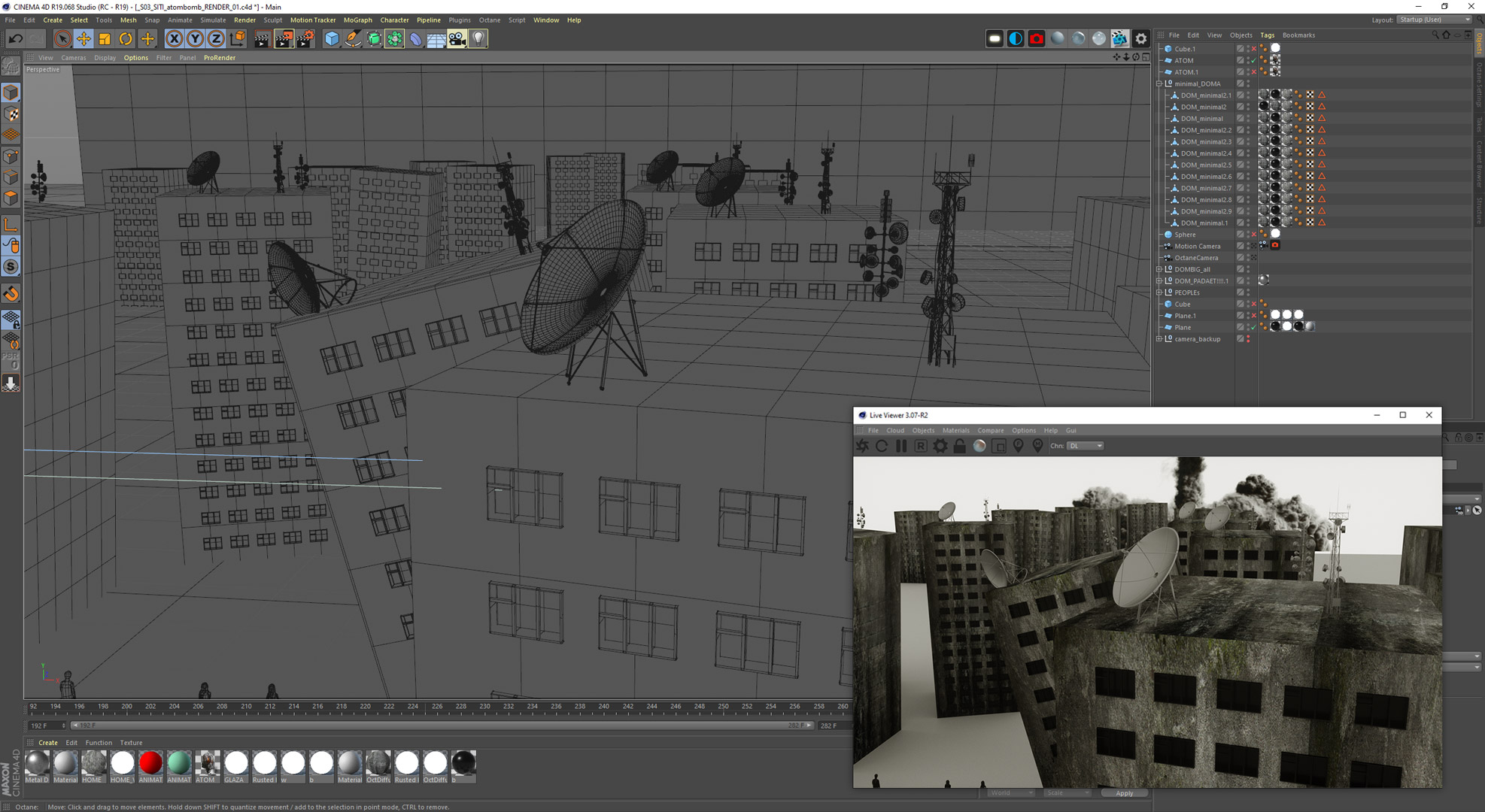Click Create in the material manager

[x=47, y=743]
